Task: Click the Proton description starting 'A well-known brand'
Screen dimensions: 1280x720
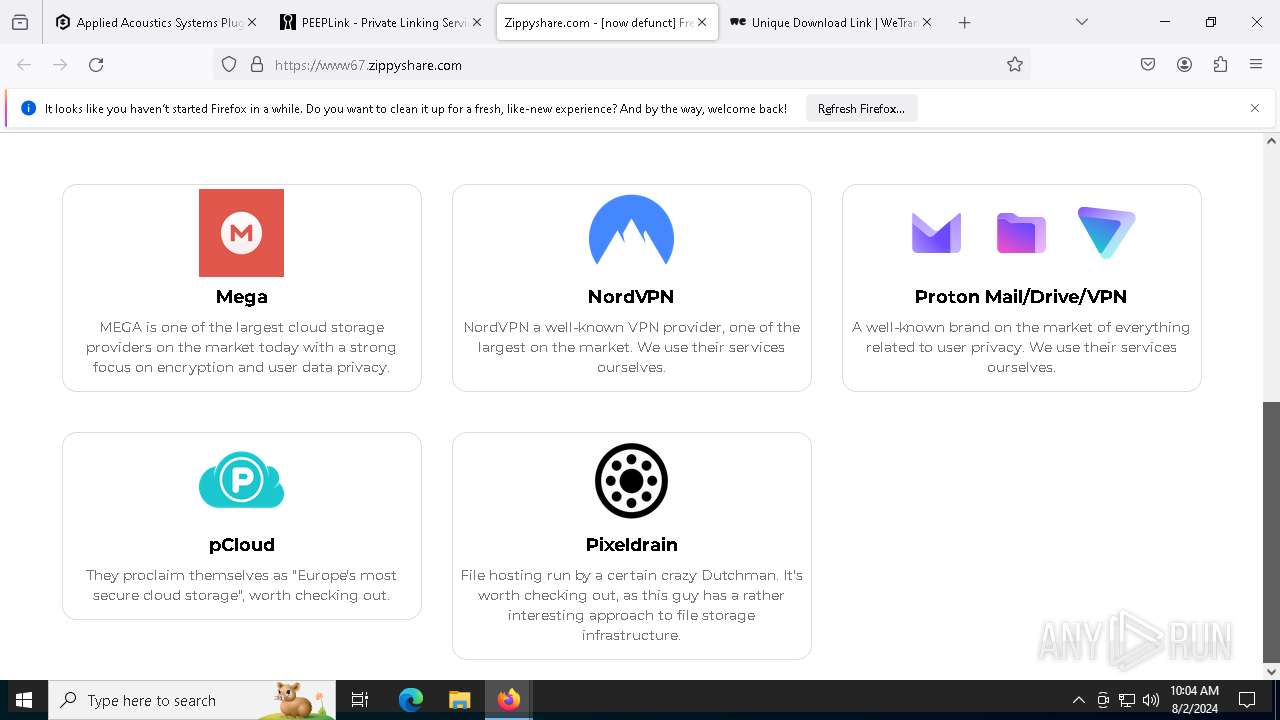Action: click(x=1021, y=347)
